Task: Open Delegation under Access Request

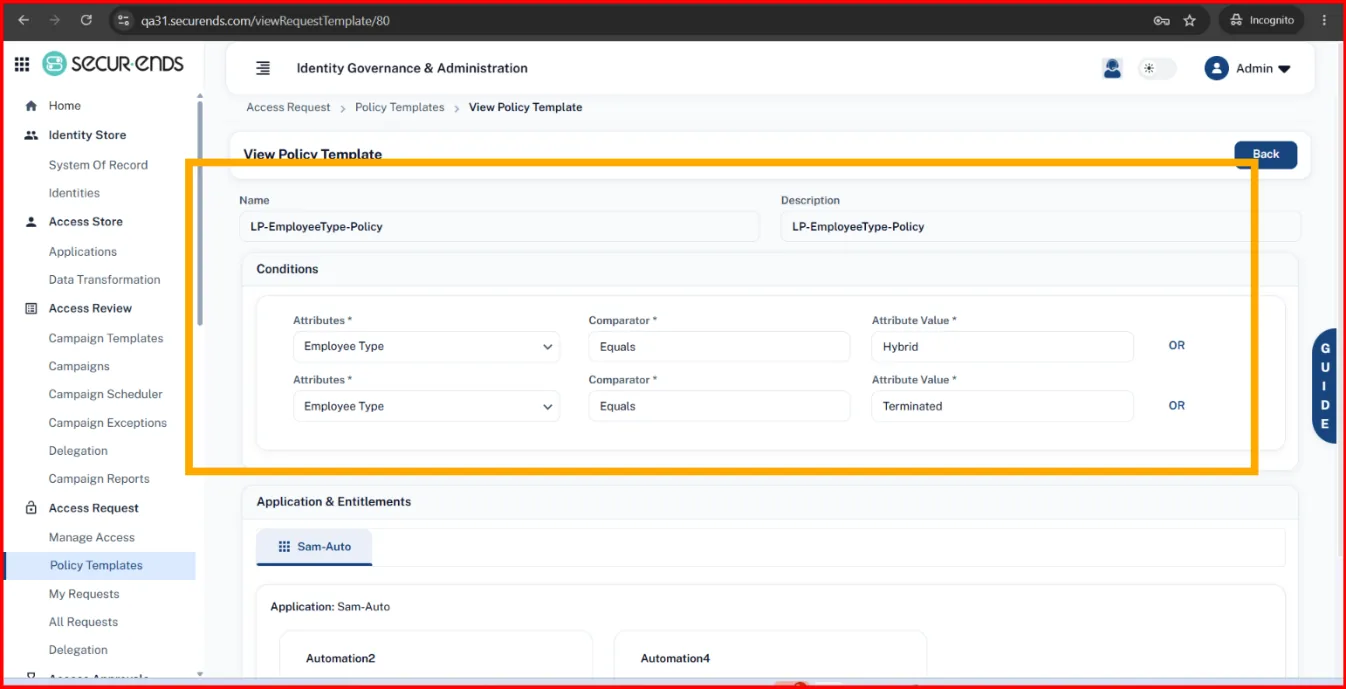Action: 78,650
